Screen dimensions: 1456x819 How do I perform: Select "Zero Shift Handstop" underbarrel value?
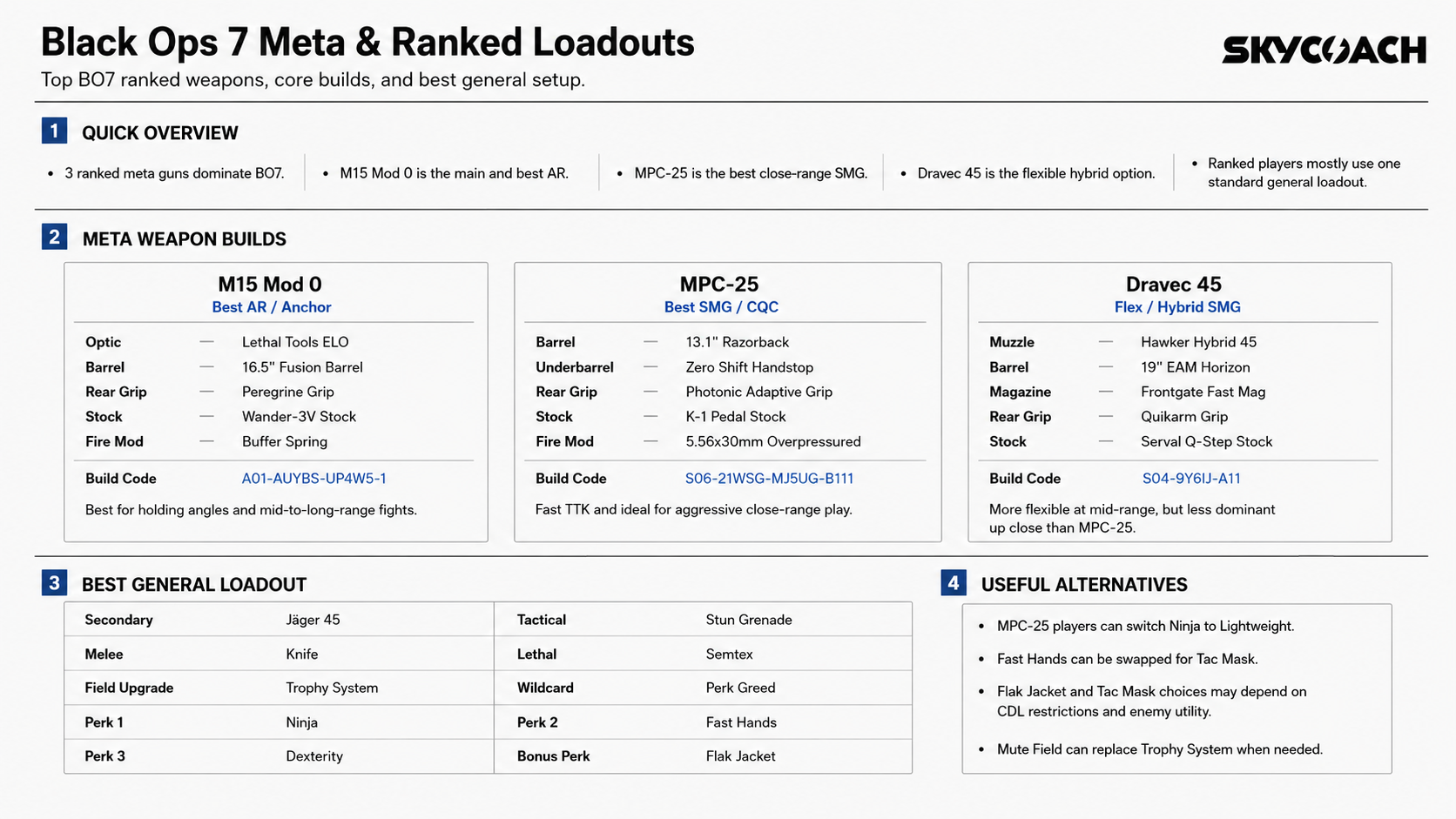(750, 367)
